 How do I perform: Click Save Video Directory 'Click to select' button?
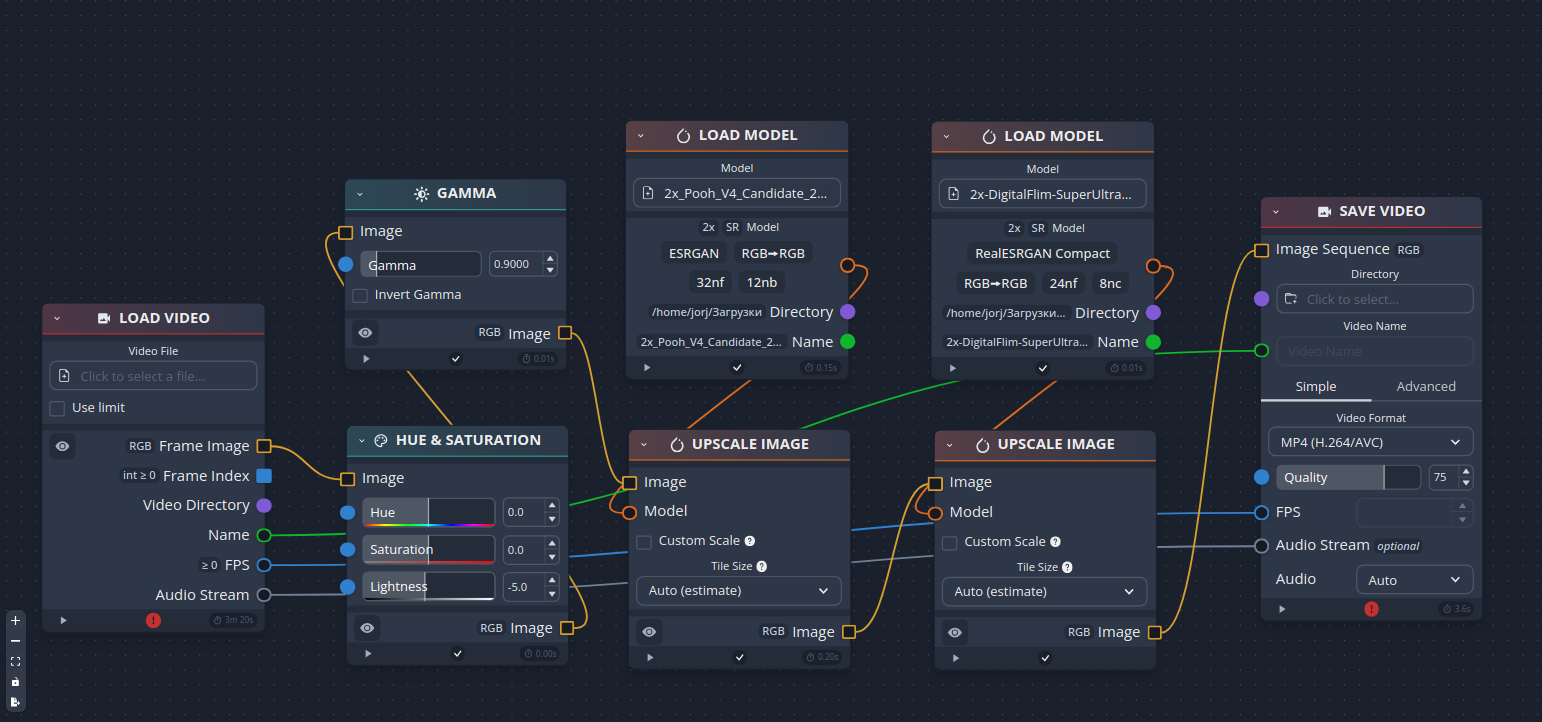click(1375, 299)
